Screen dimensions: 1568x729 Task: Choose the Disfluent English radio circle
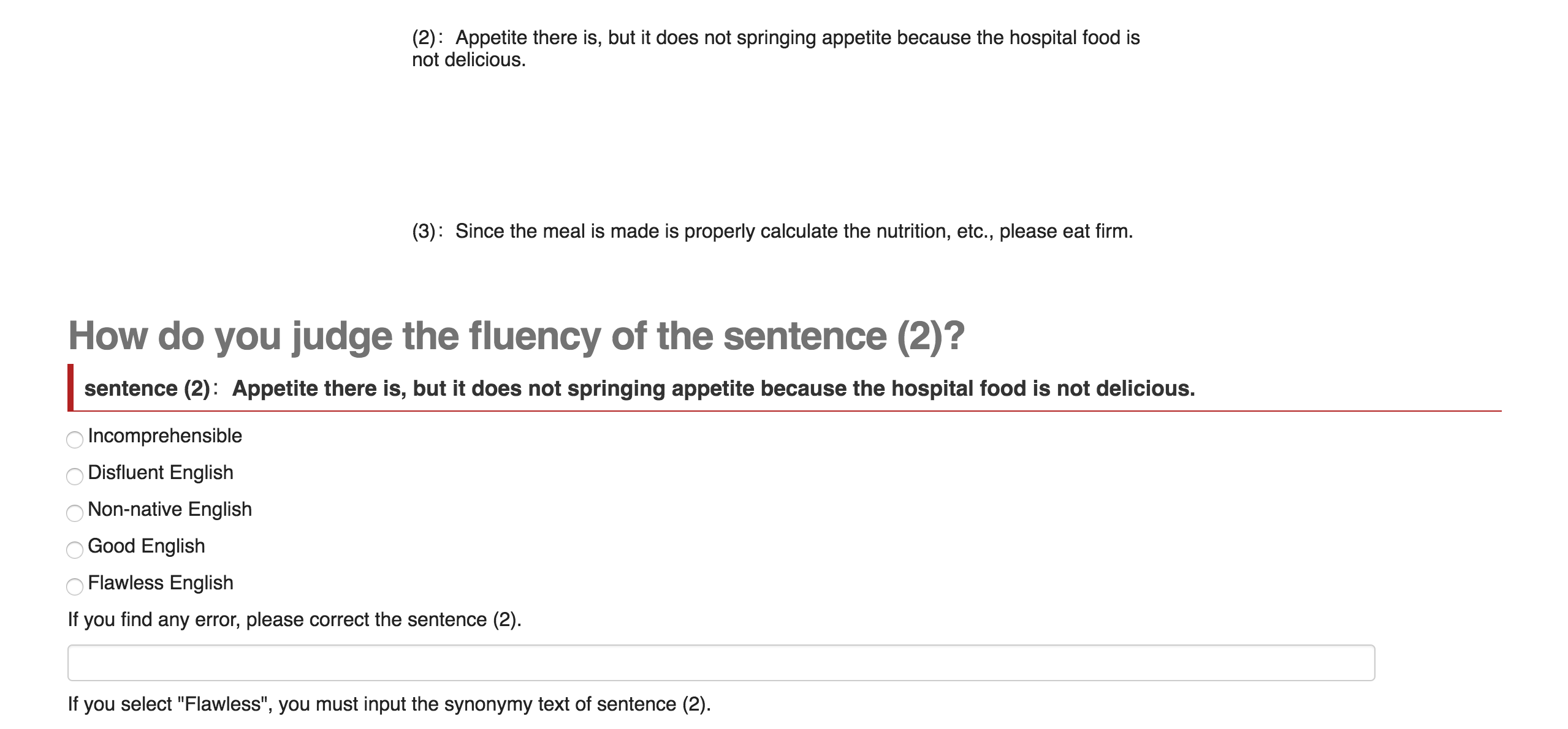pyautogui.click(x=74, y=476)
